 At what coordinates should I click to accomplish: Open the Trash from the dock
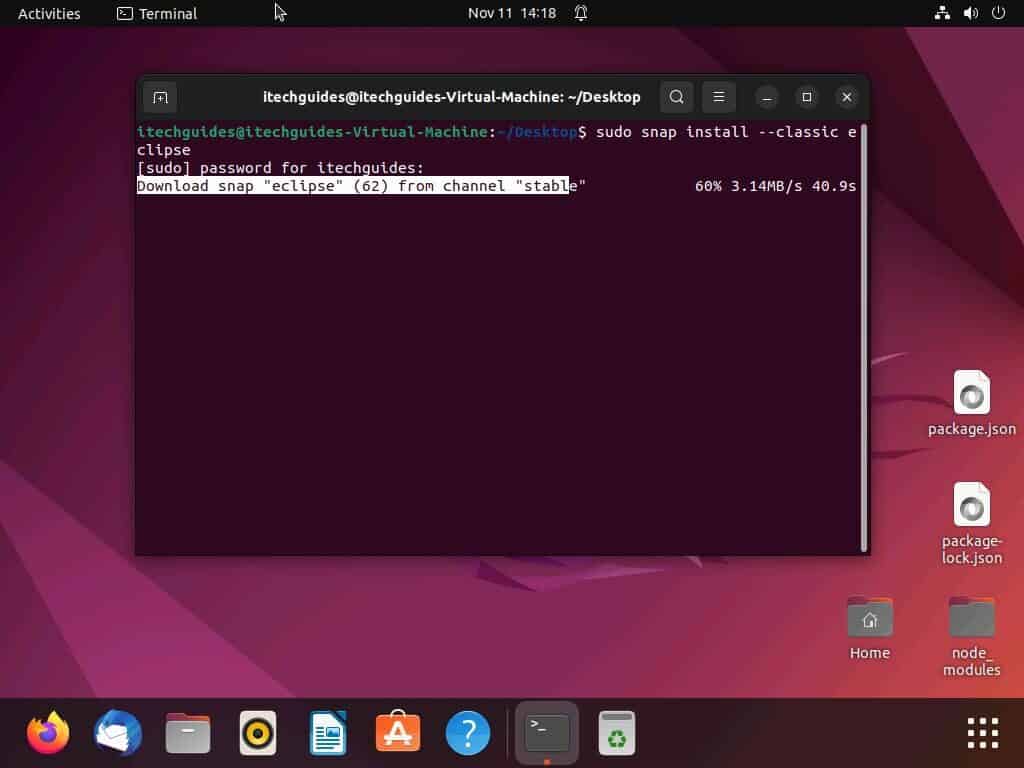click(617, 733)
